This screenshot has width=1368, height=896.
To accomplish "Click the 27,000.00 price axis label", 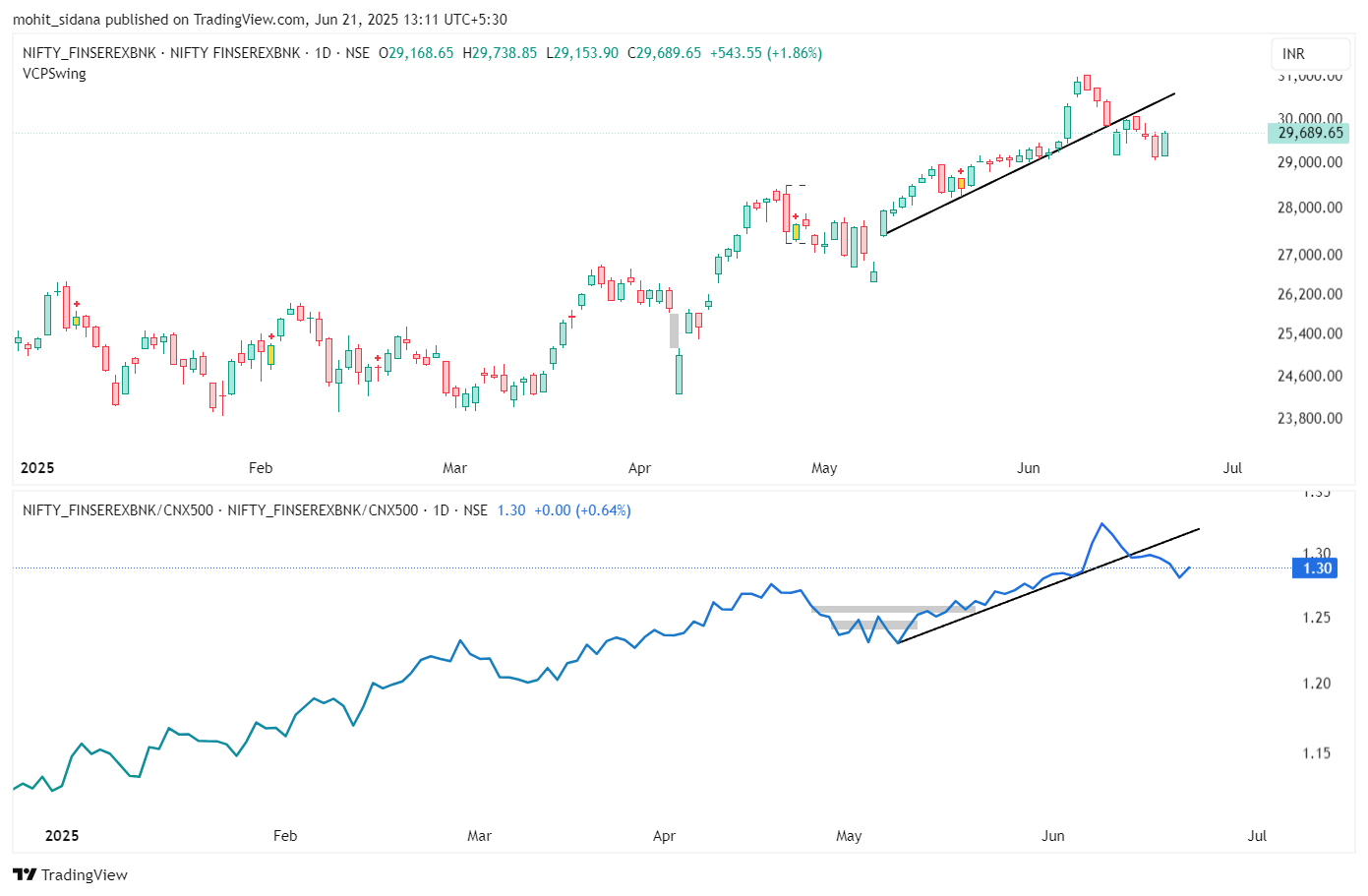I will (x=1309, y=255).
